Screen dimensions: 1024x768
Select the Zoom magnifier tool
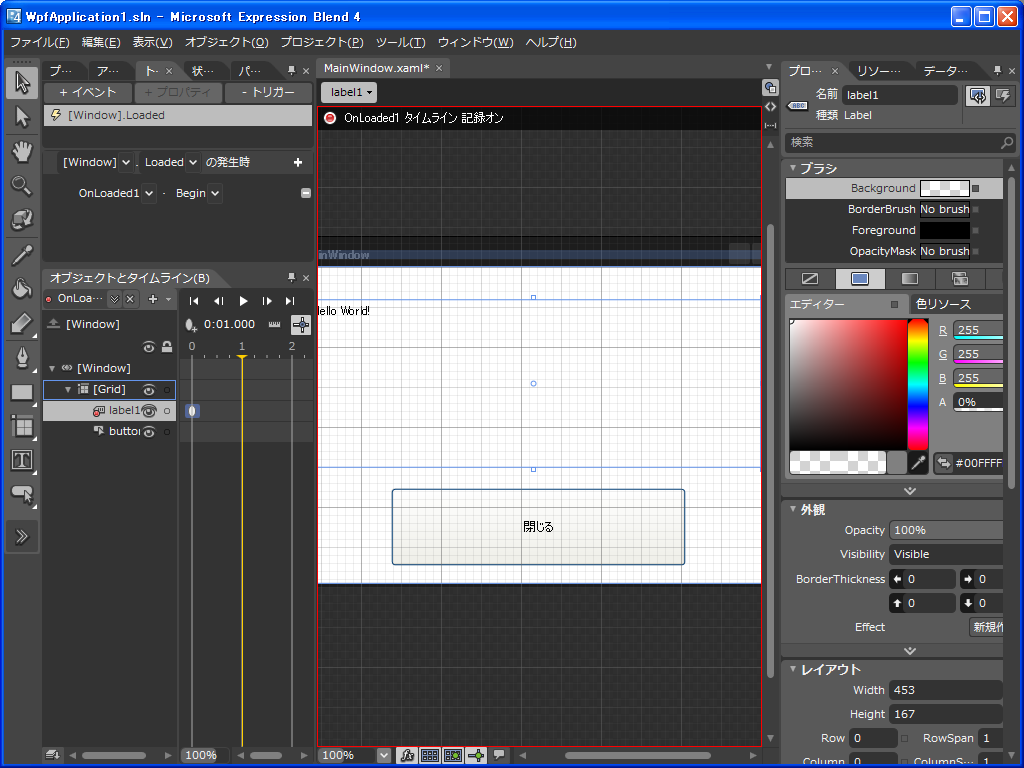(x=22, y=186)
